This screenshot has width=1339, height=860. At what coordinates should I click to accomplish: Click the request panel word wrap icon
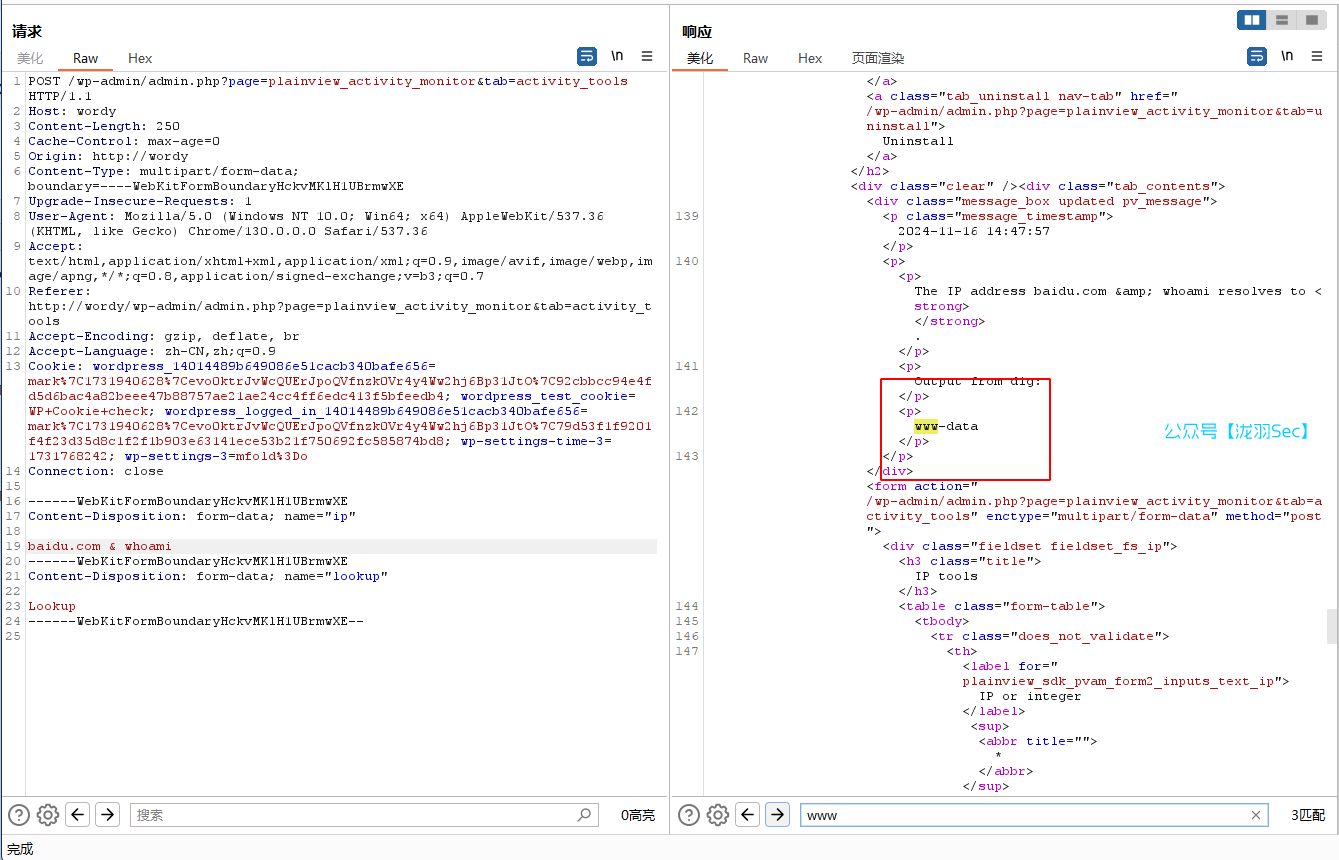pos(587,56)
